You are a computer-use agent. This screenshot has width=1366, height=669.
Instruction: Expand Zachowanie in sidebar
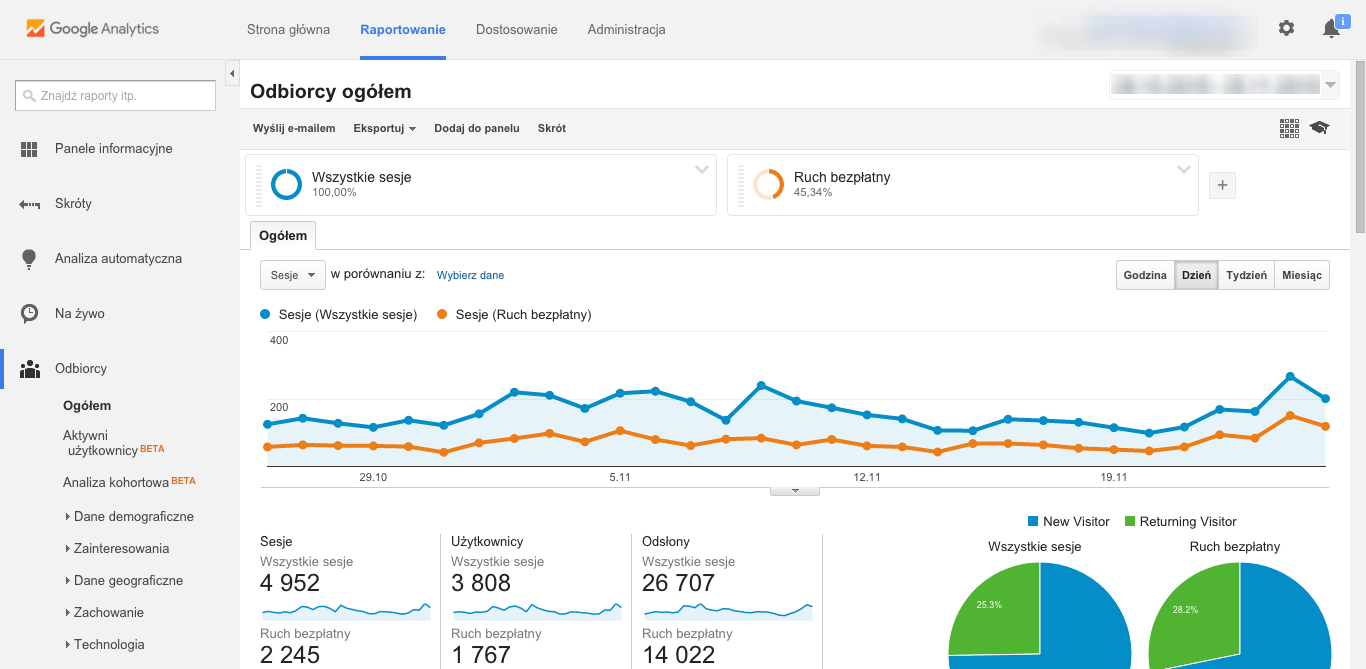click(104, 613)
